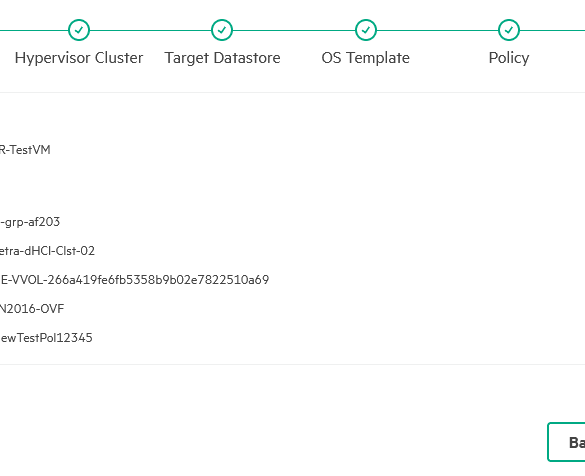Viewport: 585px width, 476px height.
Task: Click progress line between OS Template and Policy
Action: tap(437, 30)
